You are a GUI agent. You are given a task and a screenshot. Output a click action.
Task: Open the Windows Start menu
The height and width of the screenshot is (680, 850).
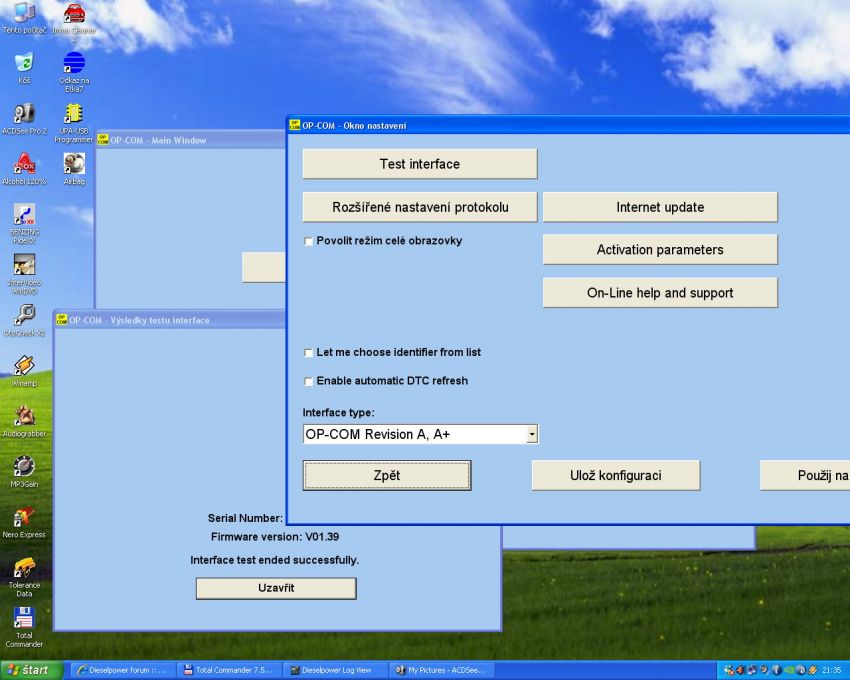tap(30, 670)
